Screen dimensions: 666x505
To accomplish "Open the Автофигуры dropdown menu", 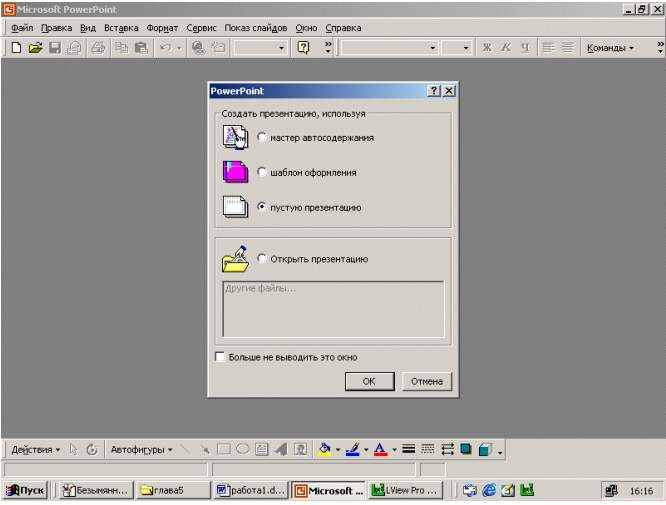I will click(x=141, y=449).
